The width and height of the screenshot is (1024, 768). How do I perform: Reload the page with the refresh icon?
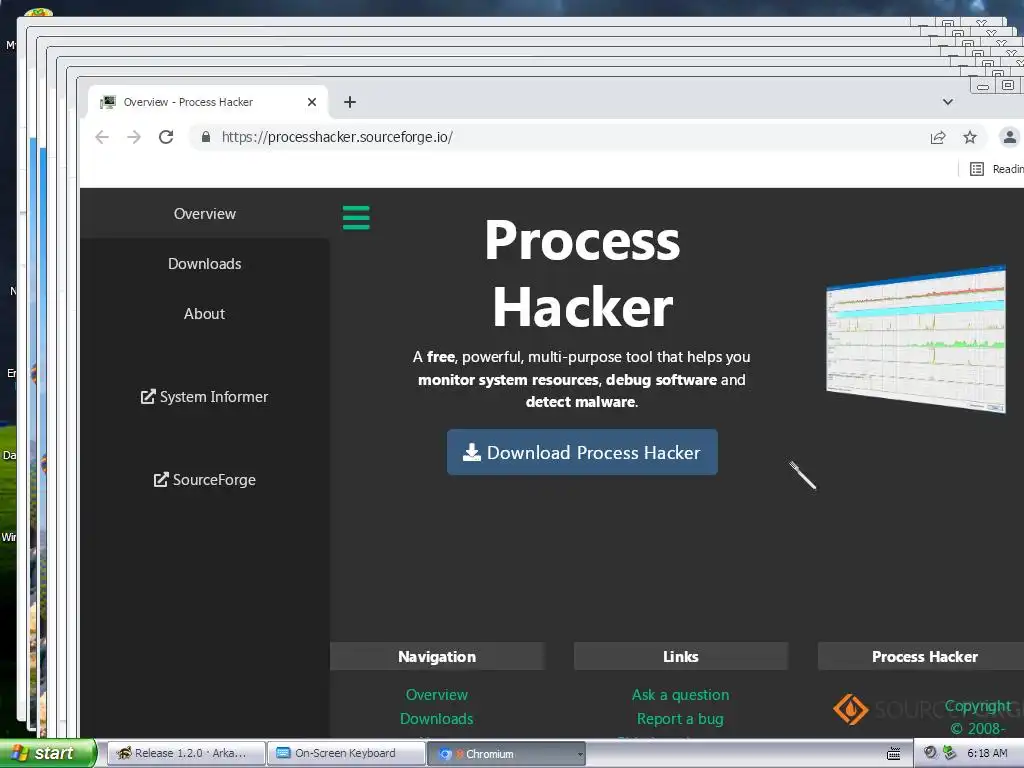(166, 137)
